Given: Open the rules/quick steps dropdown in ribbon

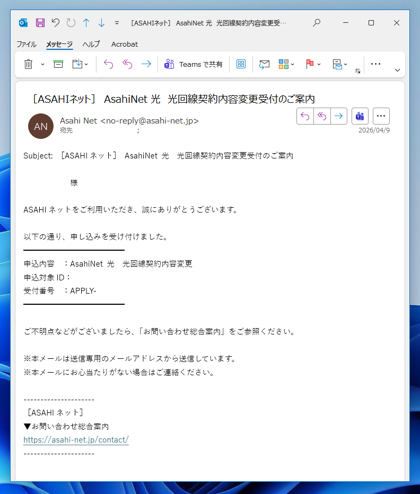Looking at the screenshot, I should 340,64.
